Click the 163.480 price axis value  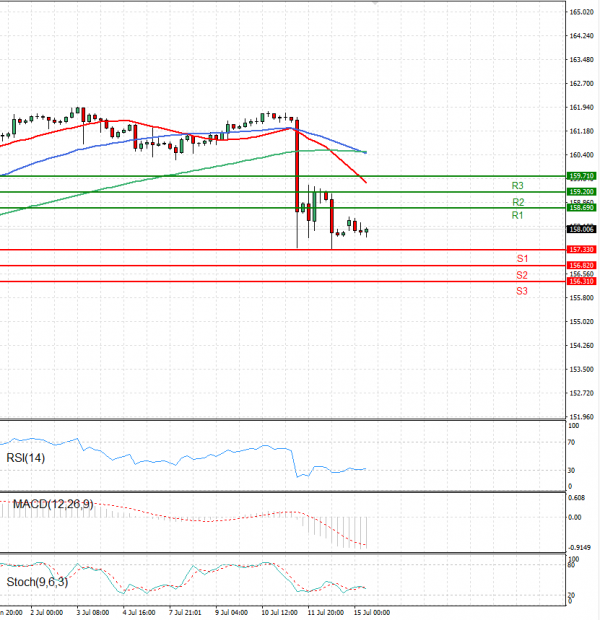pos(581,60)
